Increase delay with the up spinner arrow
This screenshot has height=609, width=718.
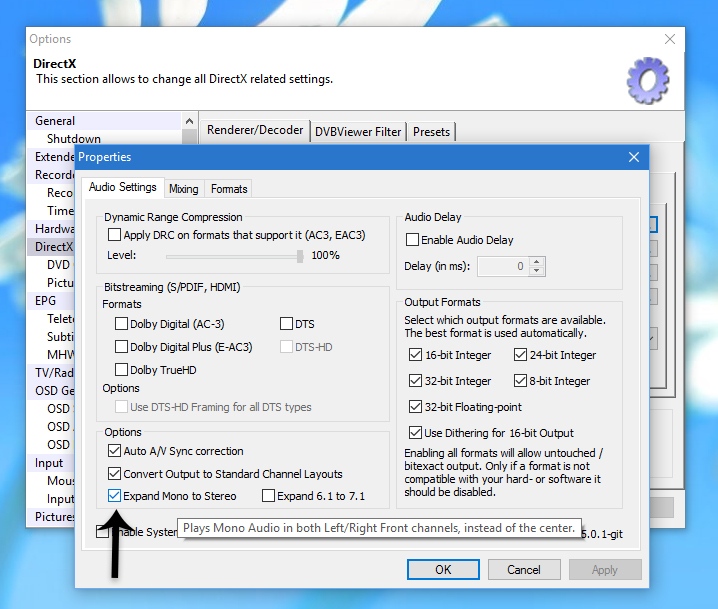[x=537, y=261]
